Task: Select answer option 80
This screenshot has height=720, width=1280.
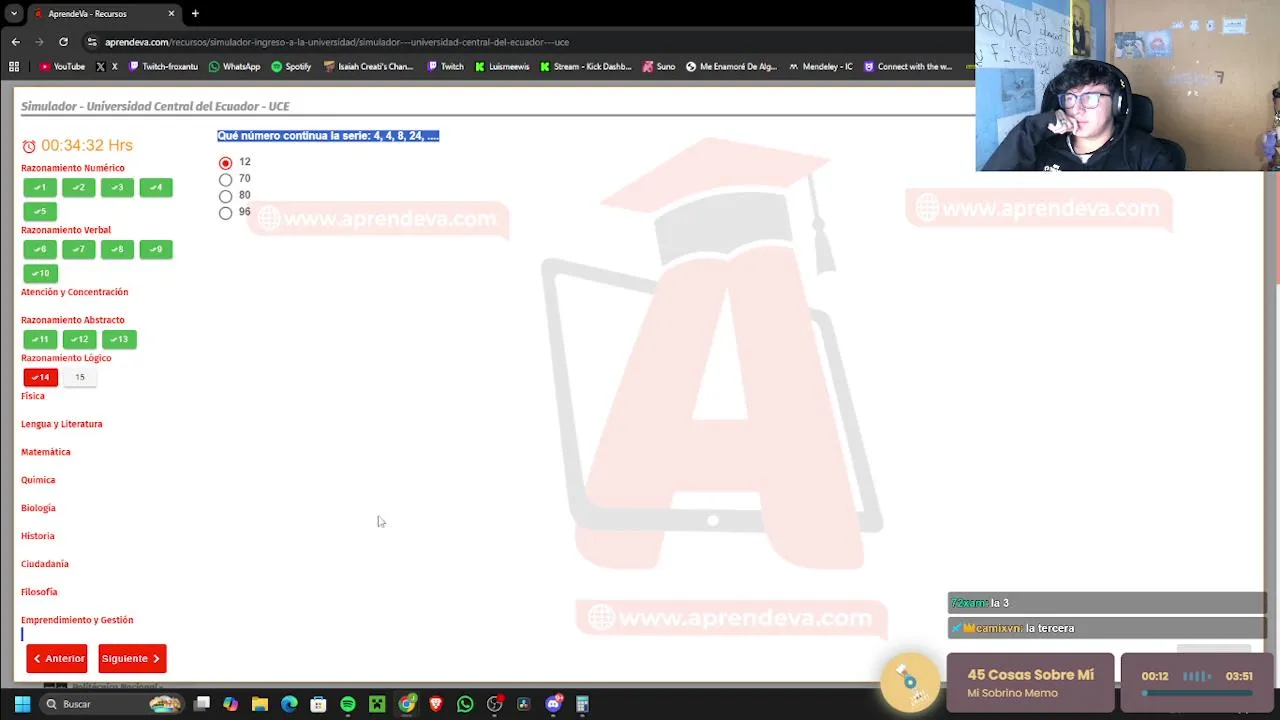Action: [x=225, y=196]
